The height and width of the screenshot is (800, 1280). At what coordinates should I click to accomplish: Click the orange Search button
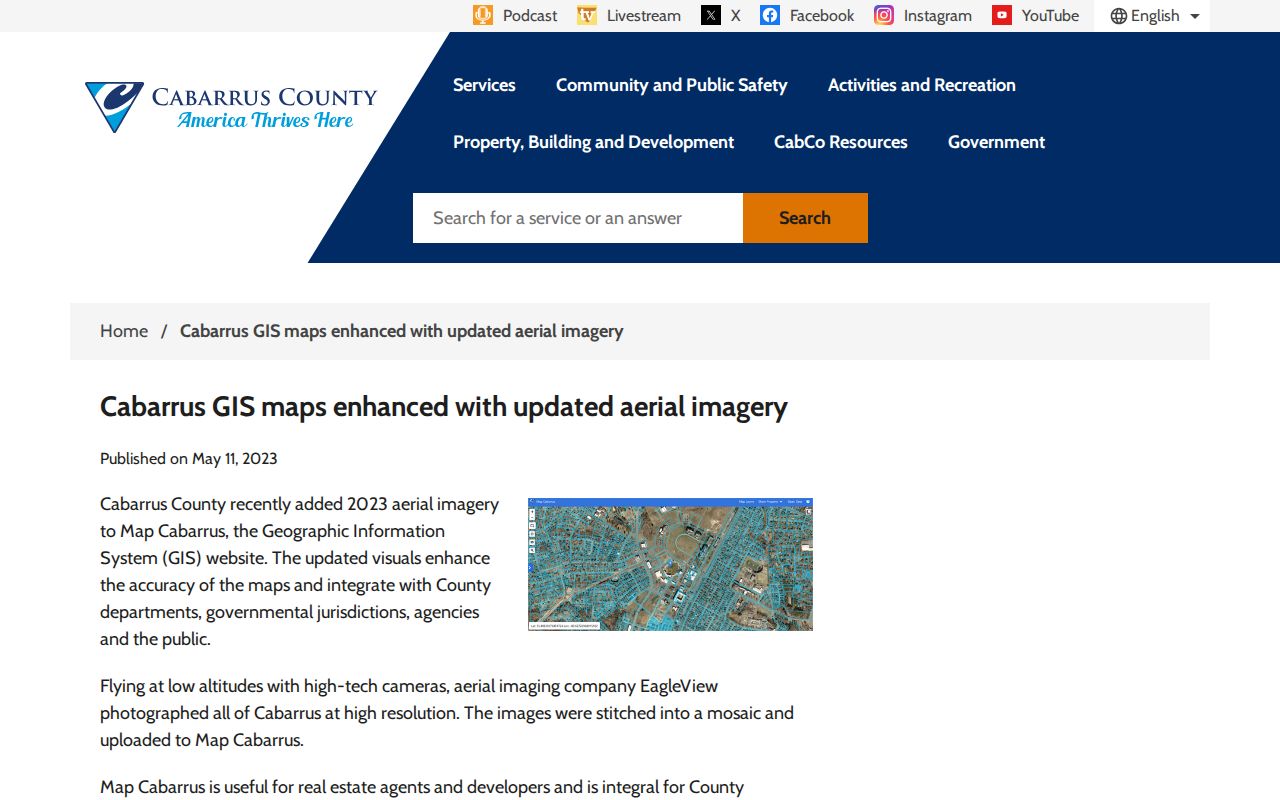click(x=805, y=218)
